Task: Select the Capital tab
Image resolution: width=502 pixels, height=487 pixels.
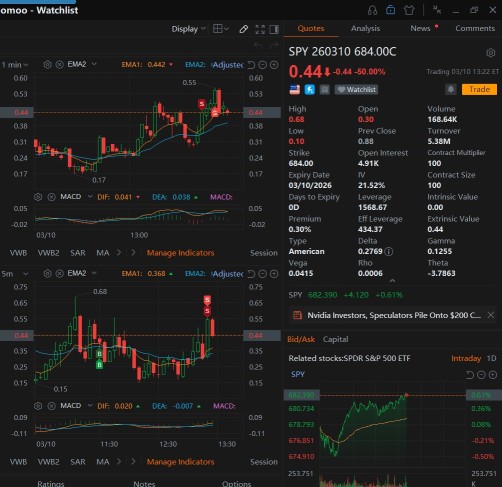Action: pyautogui.click(x=336, y=339)
